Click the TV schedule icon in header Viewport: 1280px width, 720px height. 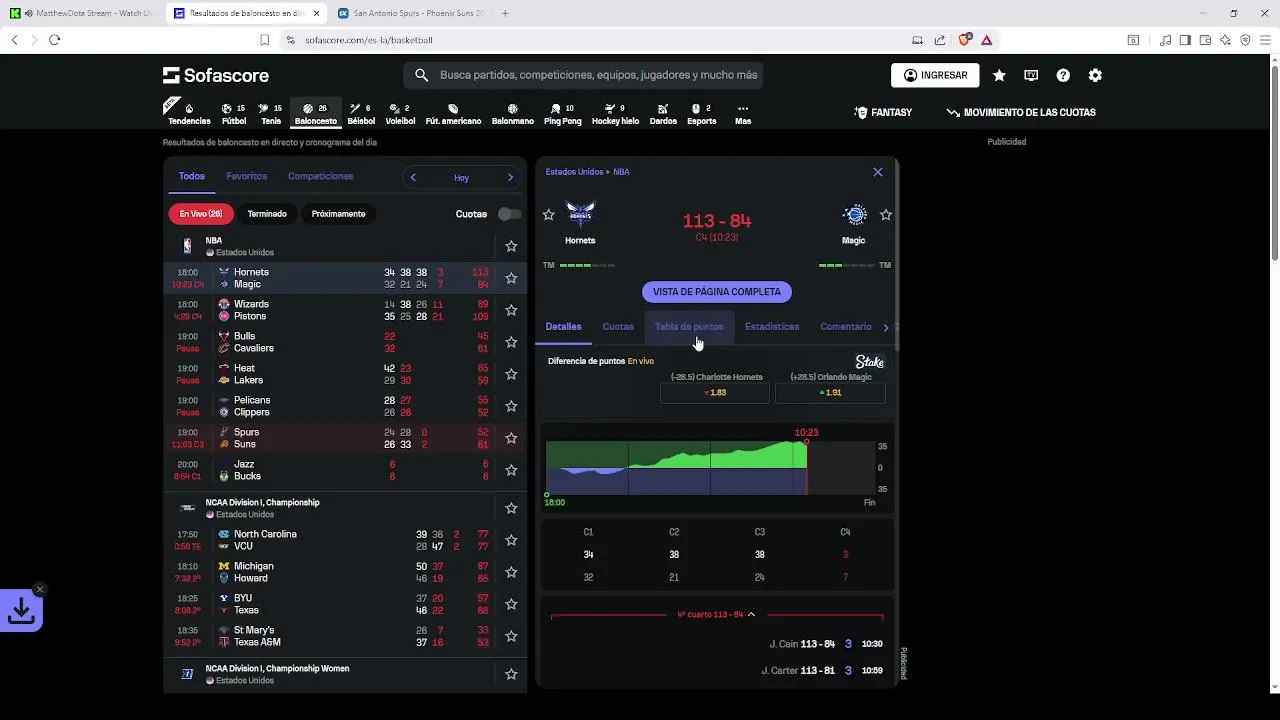pos(1031,75)
